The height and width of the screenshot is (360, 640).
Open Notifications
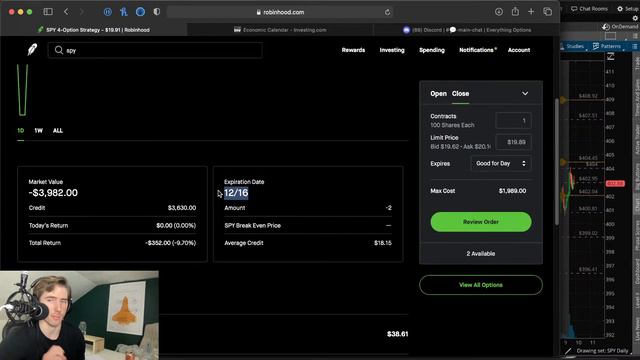478,50
